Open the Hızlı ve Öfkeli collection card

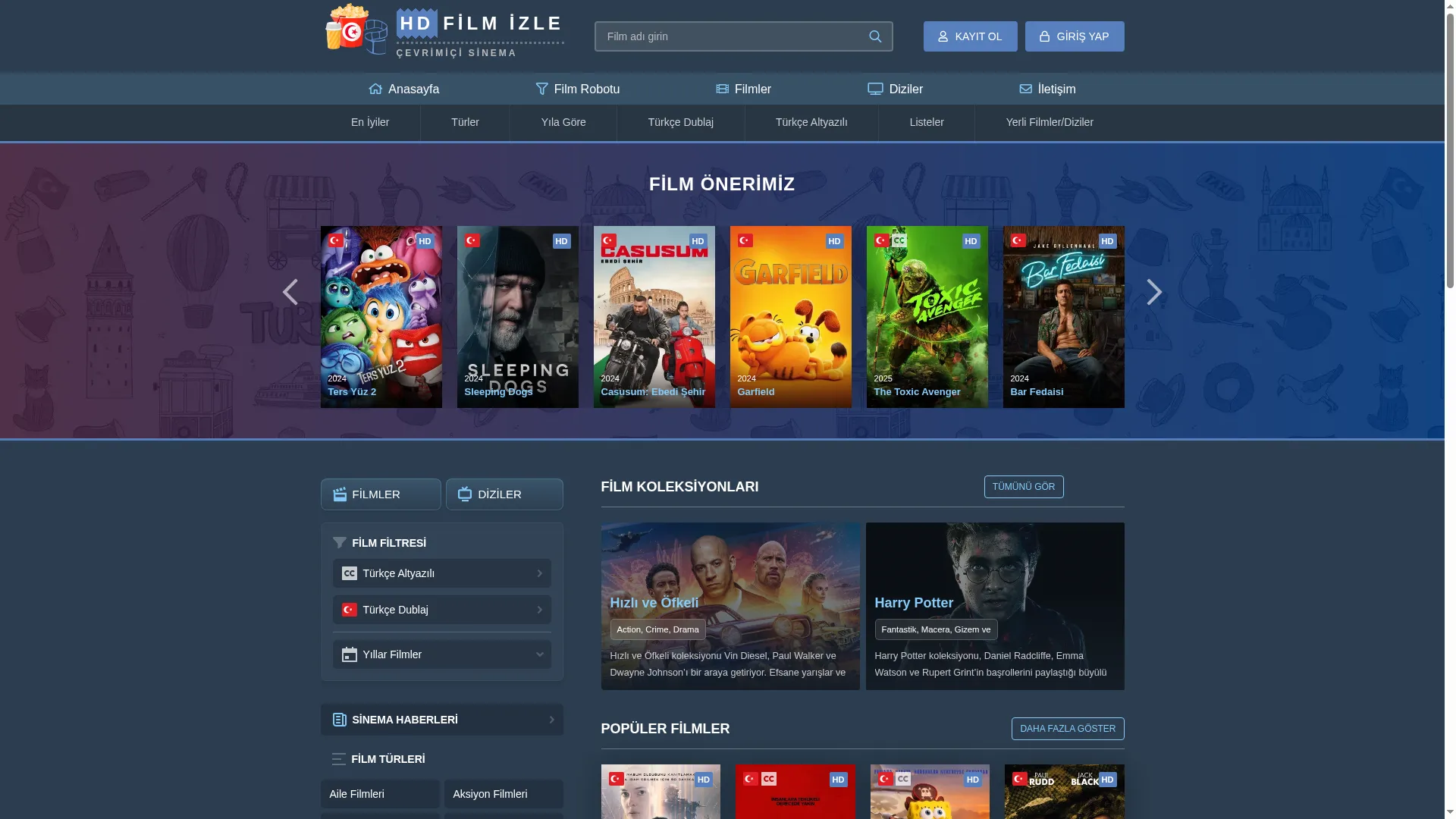coord(730,606)
